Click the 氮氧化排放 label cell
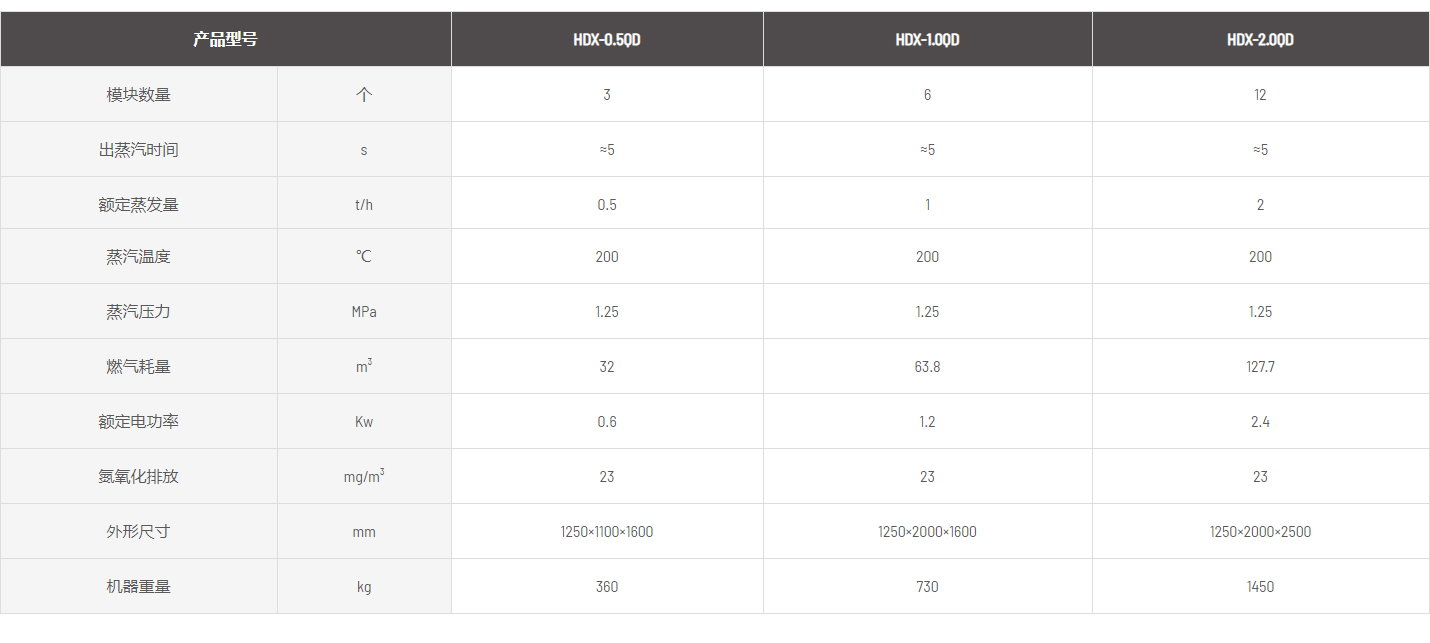This screenshot has width=1430, height=643. pos(139,477)
